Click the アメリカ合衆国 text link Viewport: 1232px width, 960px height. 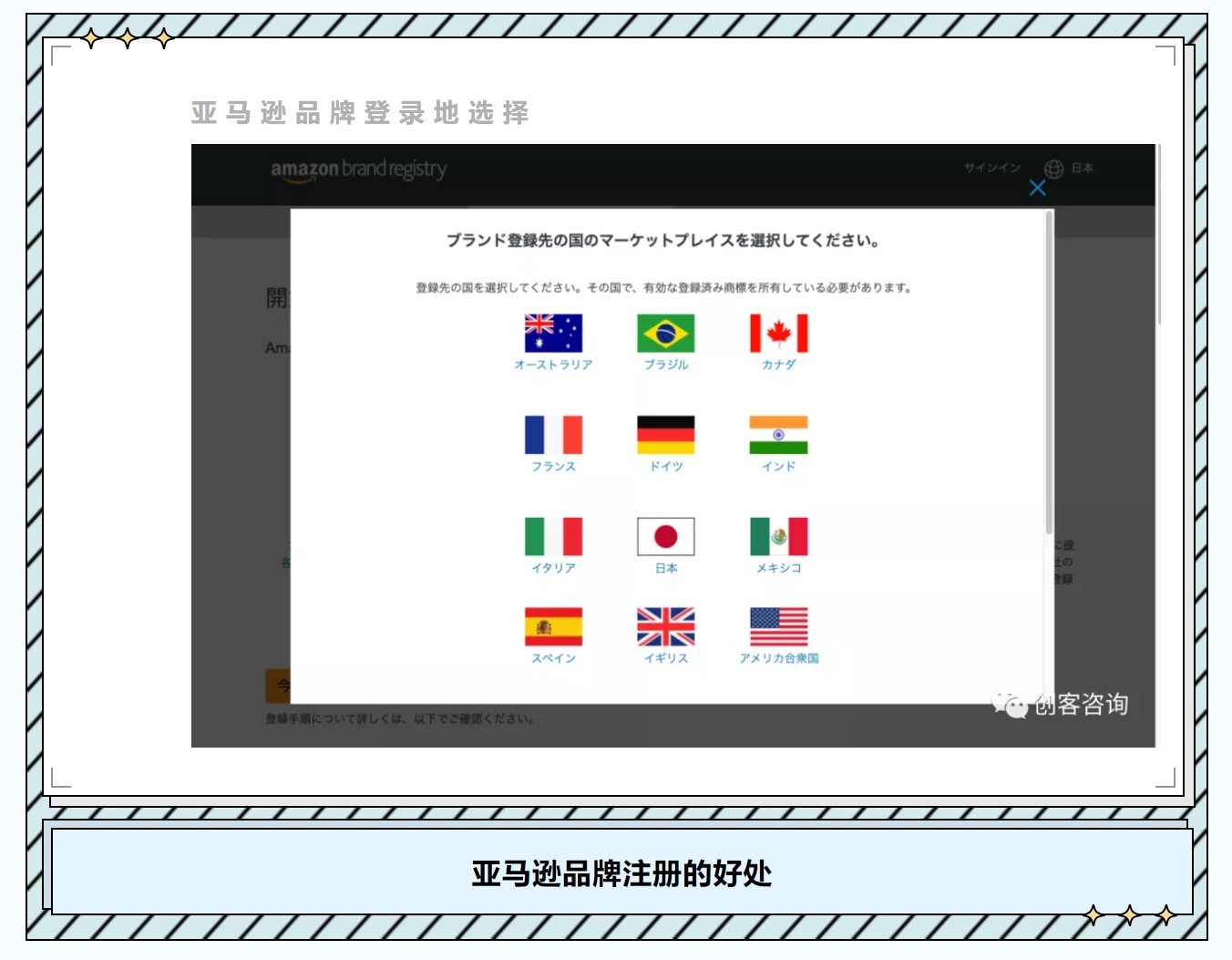pos(778,658)
